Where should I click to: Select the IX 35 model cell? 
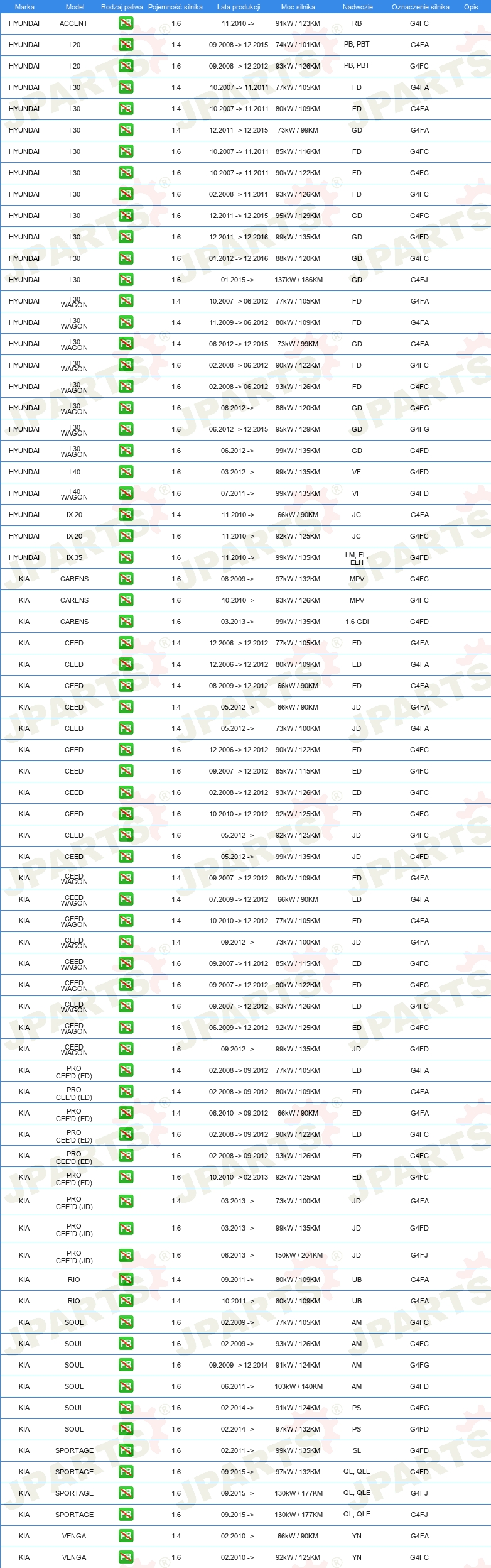pyautogui.click(x=74, y=557)
